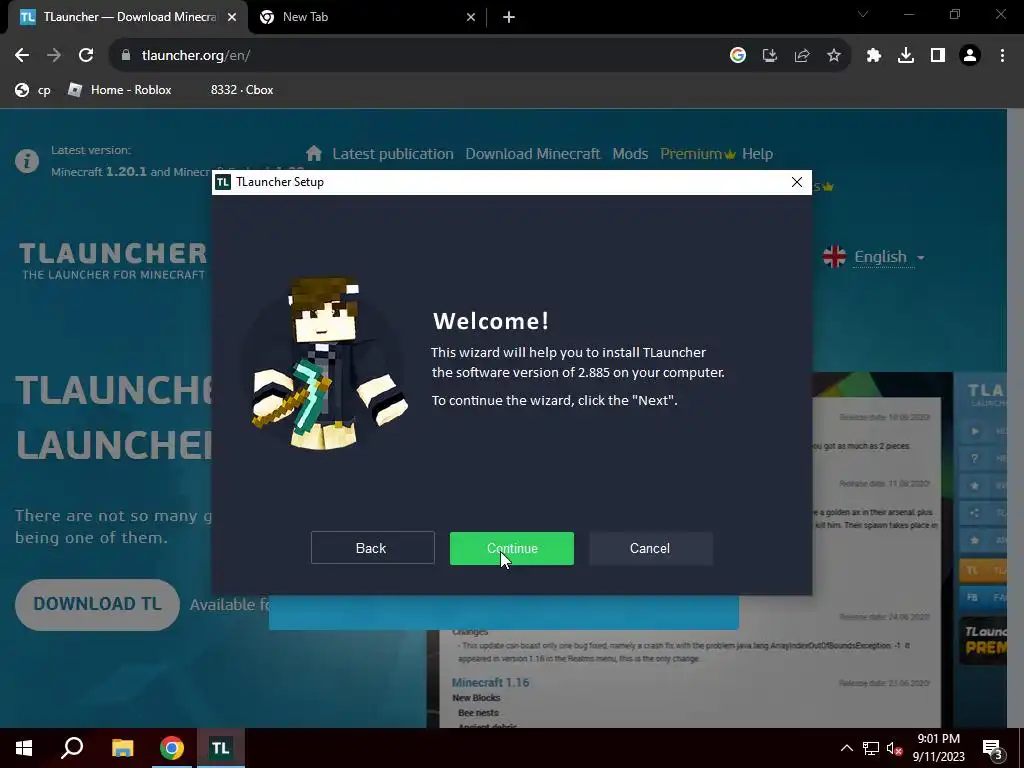
Task: Close the New Tab tab
Action: point(471,17)
